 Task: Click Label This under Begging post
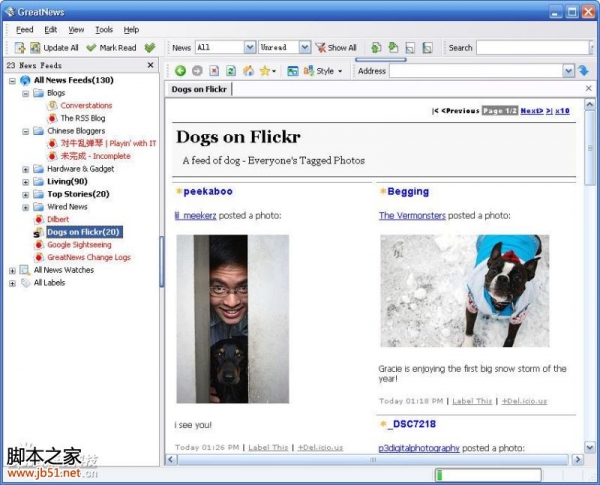point(472,401)
